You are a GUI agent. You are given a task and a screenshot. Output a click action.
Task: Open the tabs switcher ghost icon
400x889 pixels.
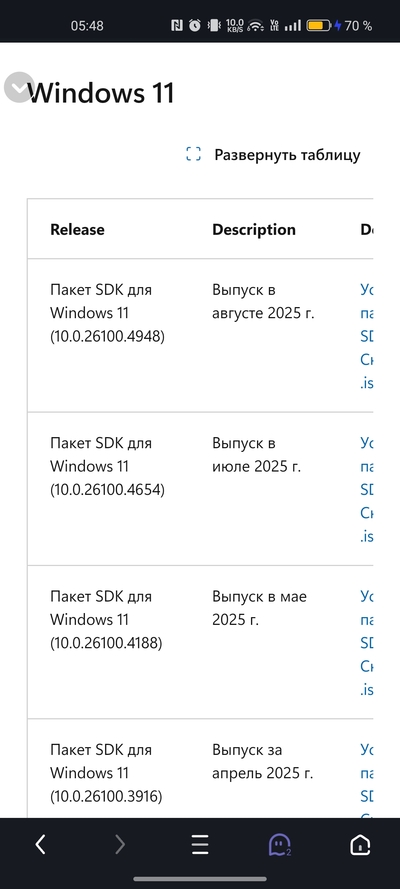pos(280,845)
